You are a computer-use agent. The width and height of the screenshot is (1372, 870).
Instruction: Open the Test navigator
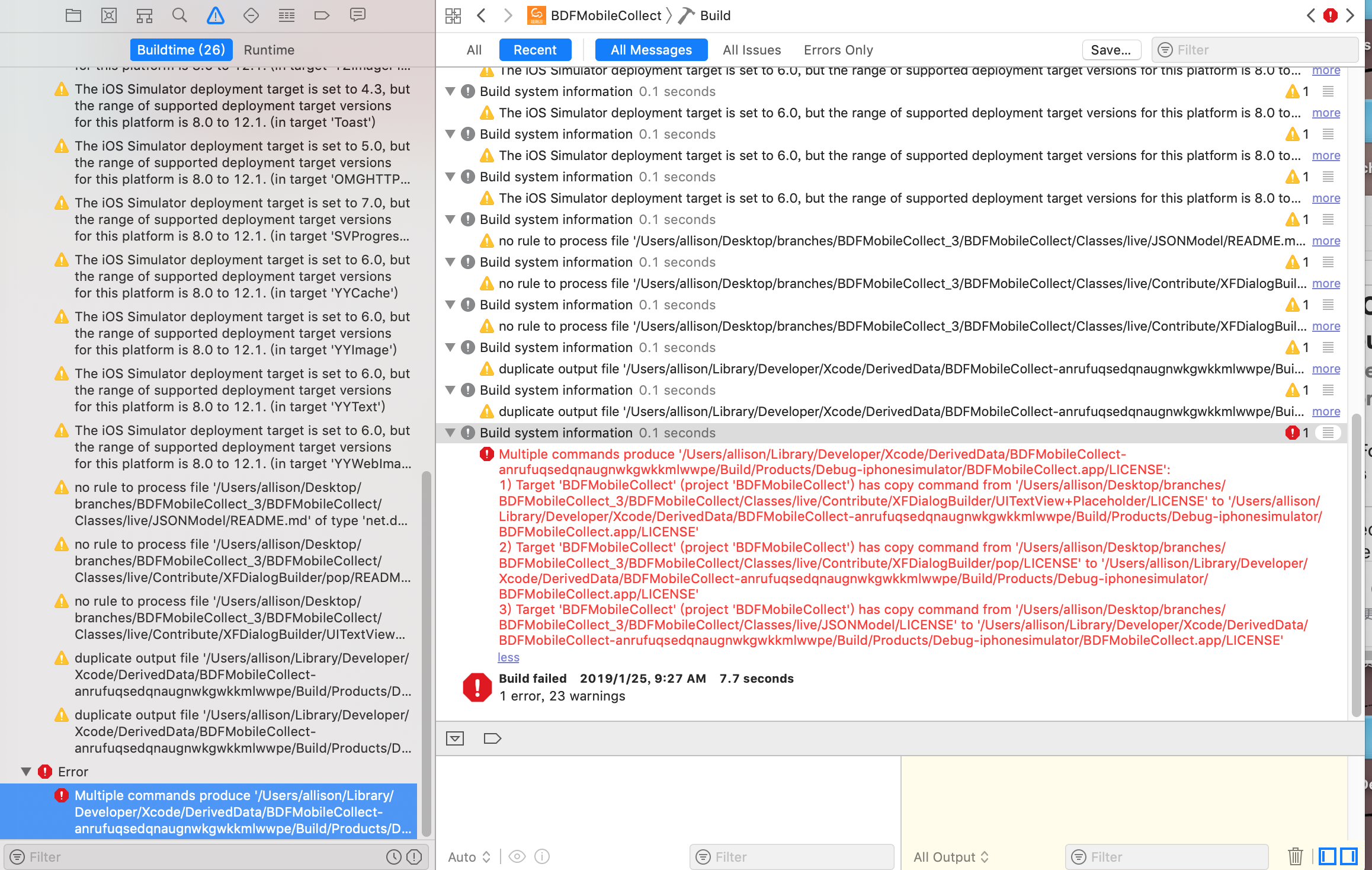[251, 15]
